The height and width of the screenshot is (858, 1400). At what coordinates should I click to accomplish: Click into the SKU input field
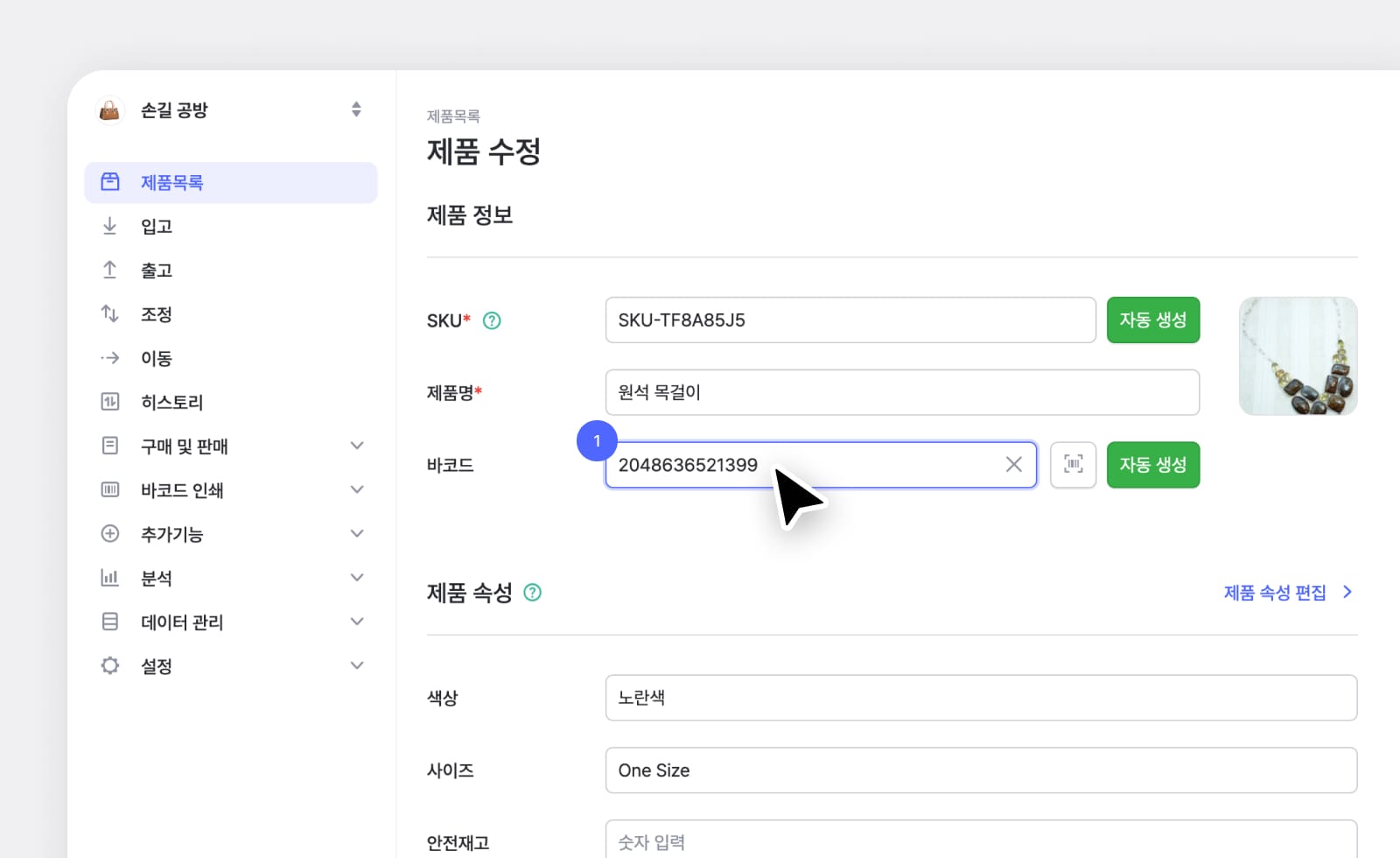[x=850, y=320]
